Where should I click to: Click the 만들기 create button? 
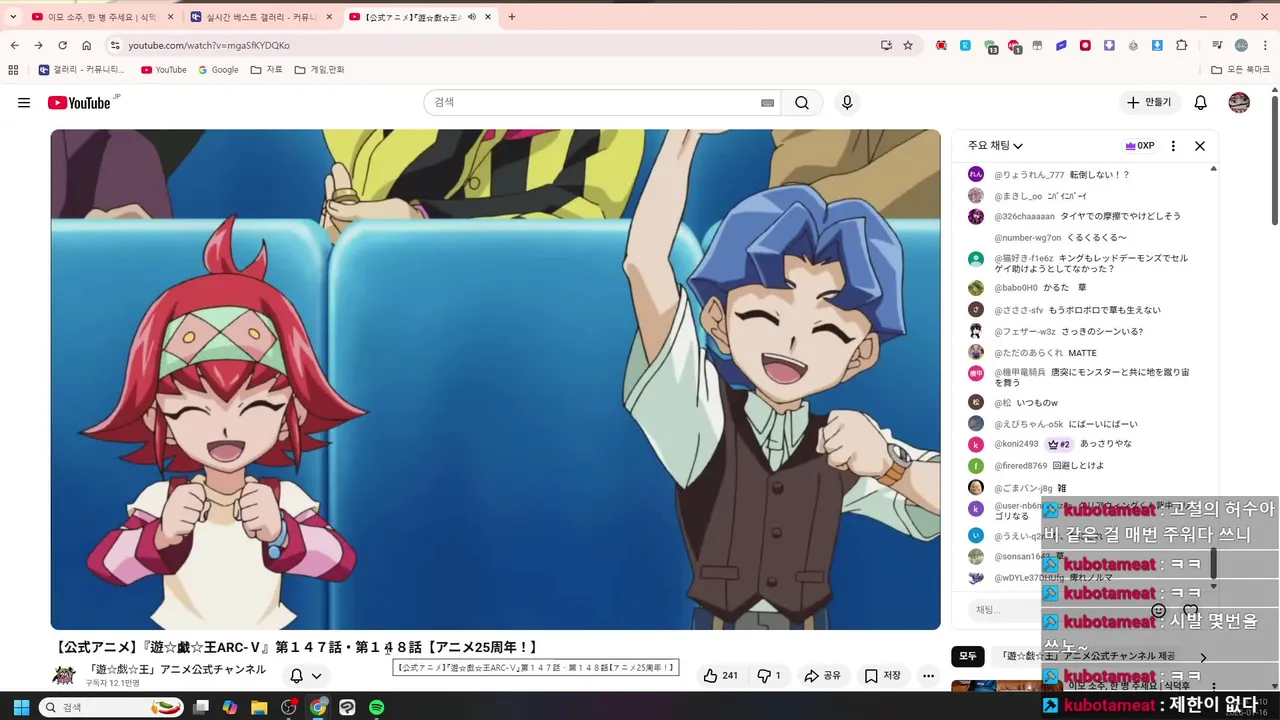coord(1149,103)
